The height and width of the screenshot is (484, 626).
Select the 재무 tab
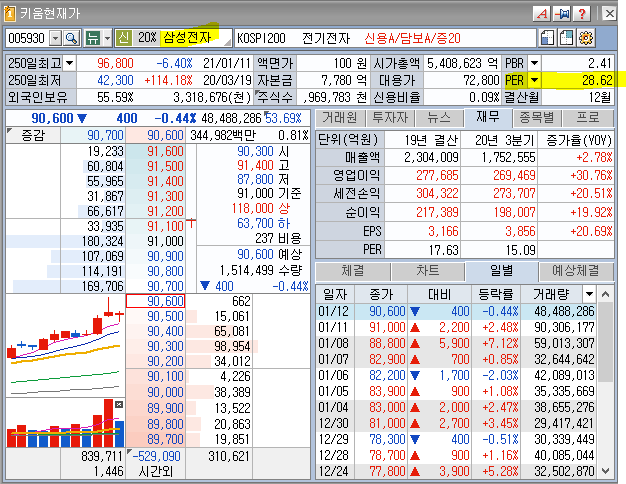point(488,117)
